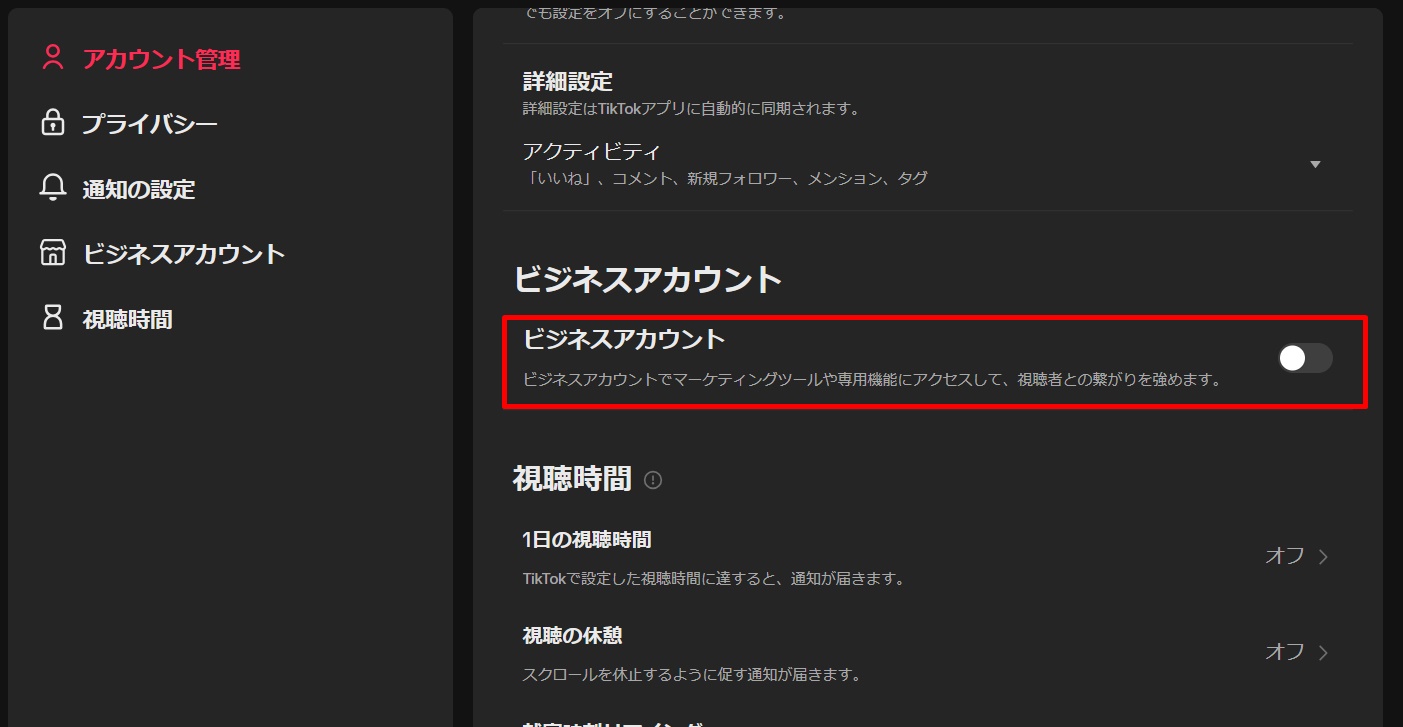Image resolution: width=1403 pixels, height=727 pixels.
Task: Jump to ビジネスアカウント text in the sidebar
Action: [x=184, y=254]
